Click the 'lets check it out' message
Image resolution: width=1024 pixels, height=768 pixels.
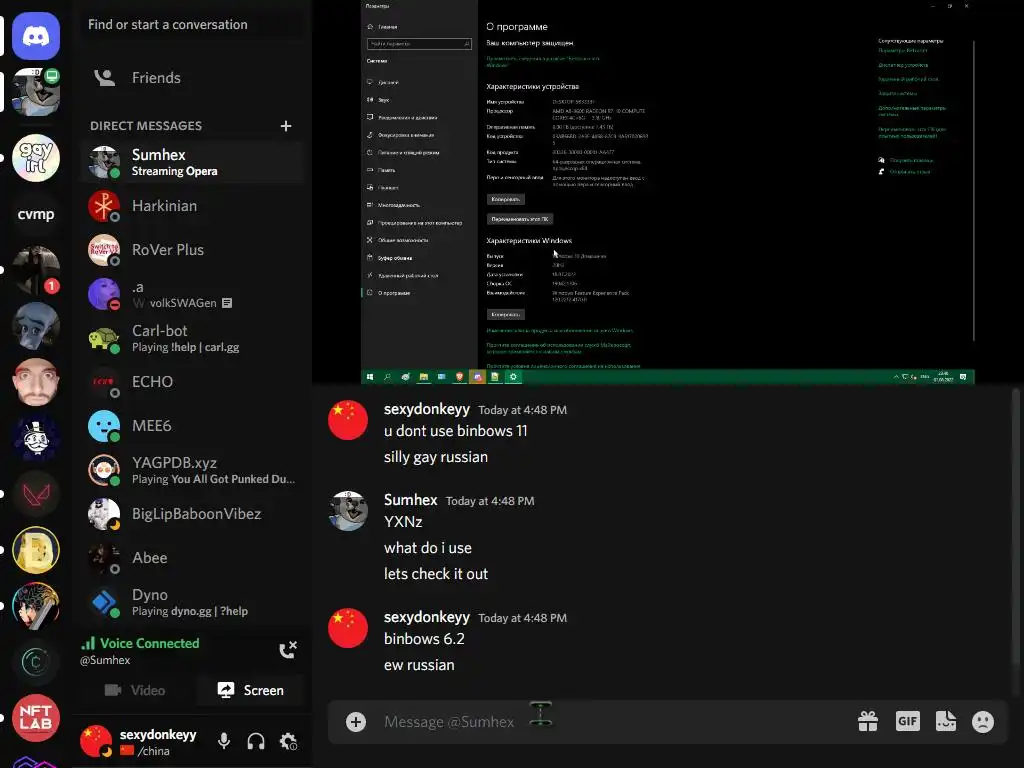point(436,574)
